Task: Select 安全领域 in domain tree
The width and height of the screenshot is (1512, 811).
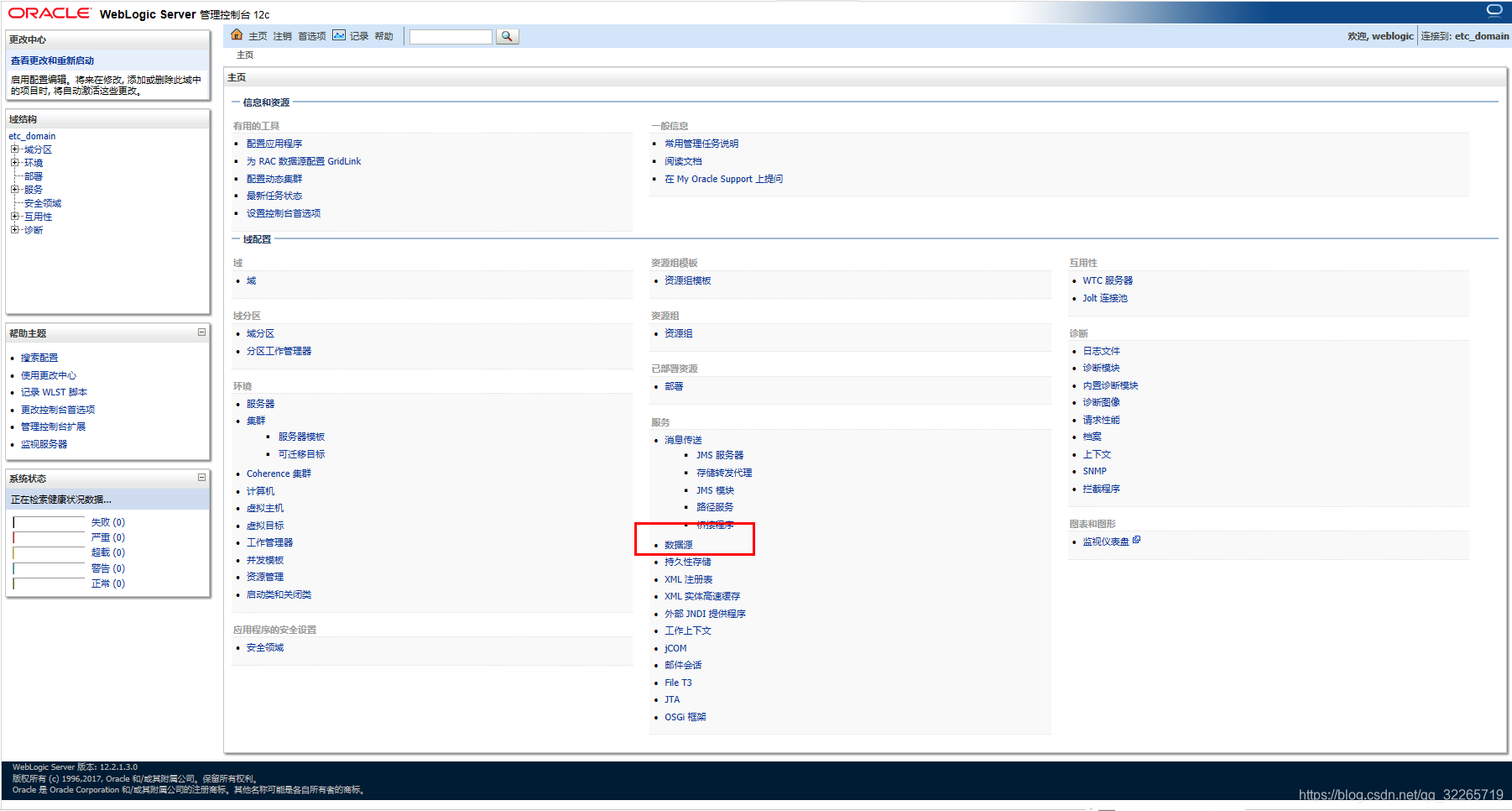Action: (42, 203)
